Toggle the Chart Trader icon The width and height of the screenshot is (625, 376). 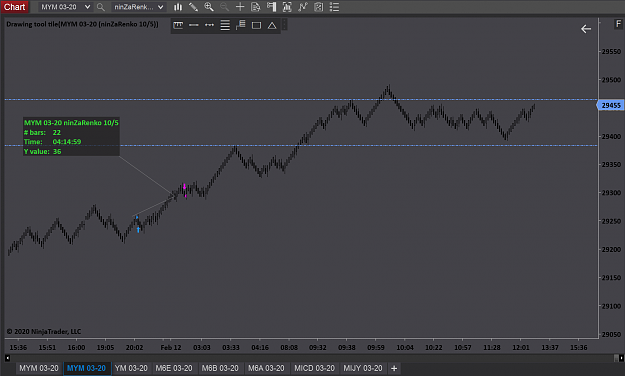pos(271,7)
